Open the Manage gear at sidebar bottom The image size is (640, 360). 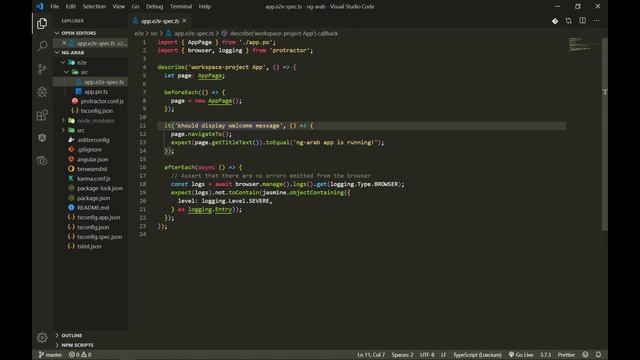pos(42,338)
